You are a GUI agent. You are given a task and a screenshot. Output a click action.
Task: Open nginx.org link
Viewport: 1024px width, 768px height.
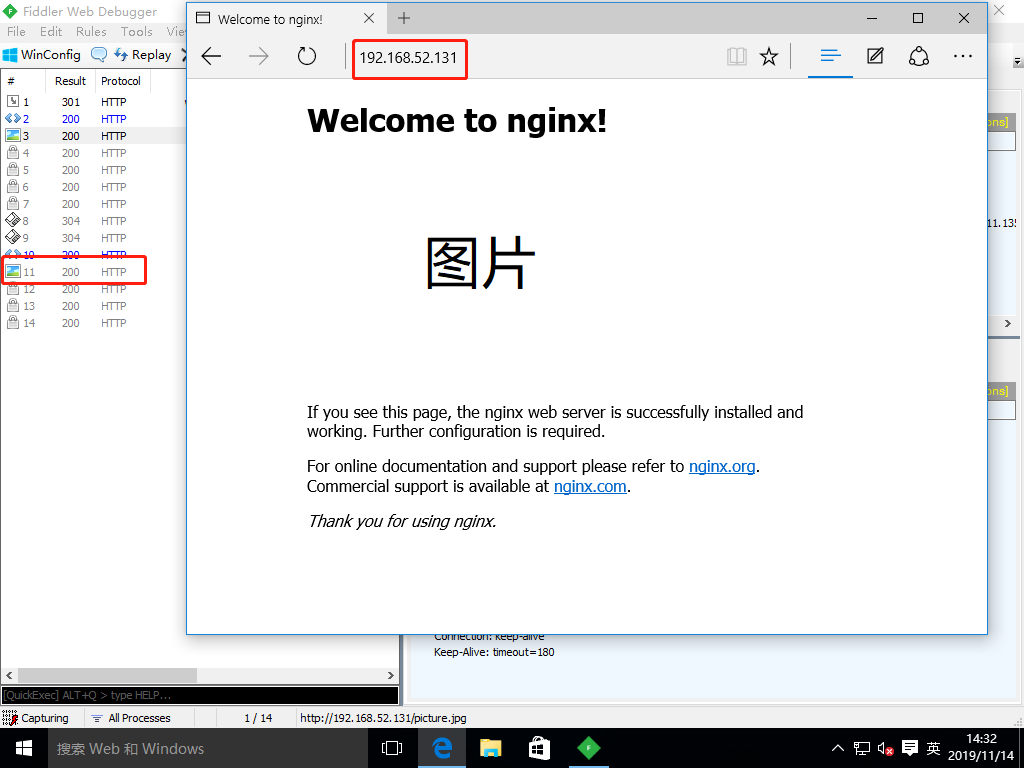[722, 466]
